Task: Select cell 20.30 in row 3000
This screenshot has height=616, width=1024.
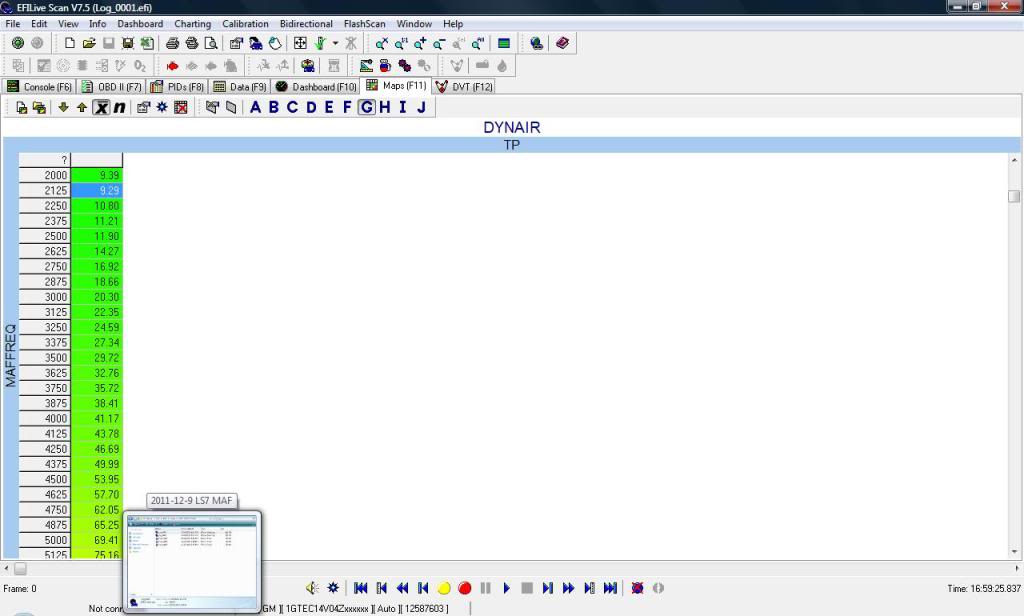Action: pos(97,297)
